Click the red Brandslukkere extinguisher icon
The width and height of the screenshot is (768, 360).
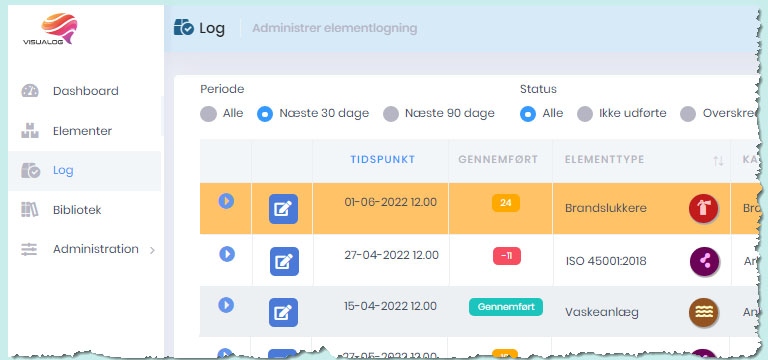(x=703, y=208)
